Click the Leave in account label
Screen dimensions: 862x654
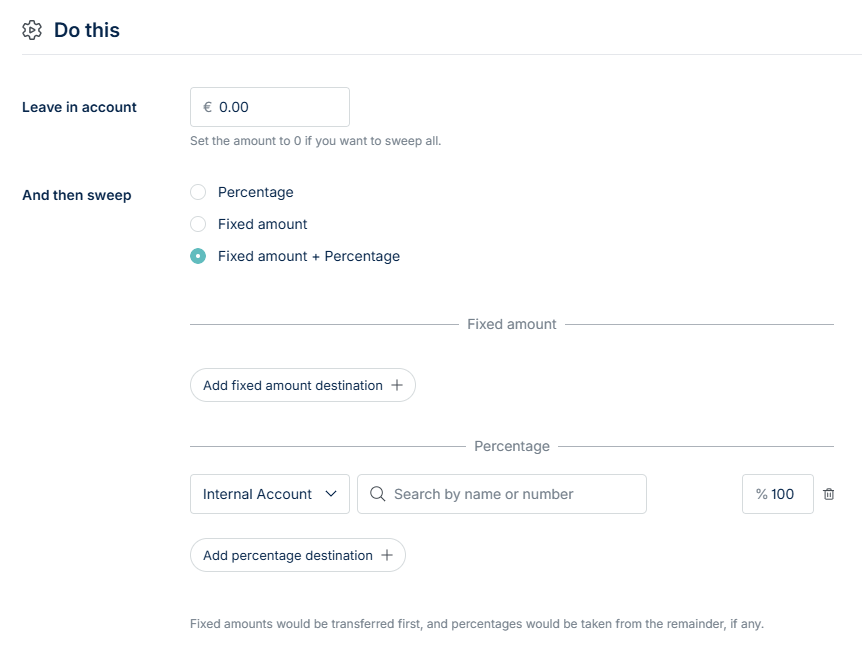(x=79, y=107)
